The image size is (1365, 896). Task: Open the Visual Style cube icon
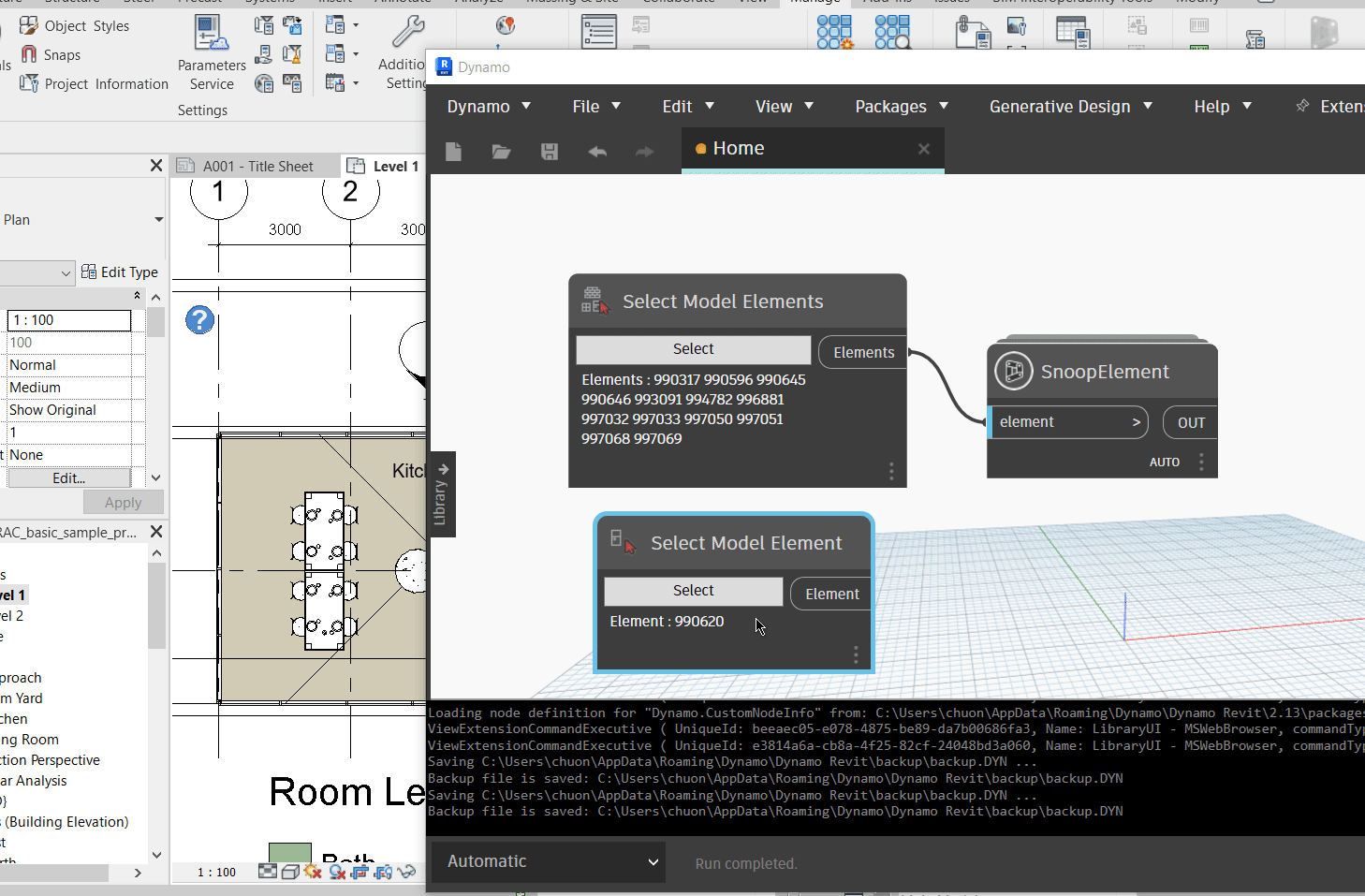point(290,872)
